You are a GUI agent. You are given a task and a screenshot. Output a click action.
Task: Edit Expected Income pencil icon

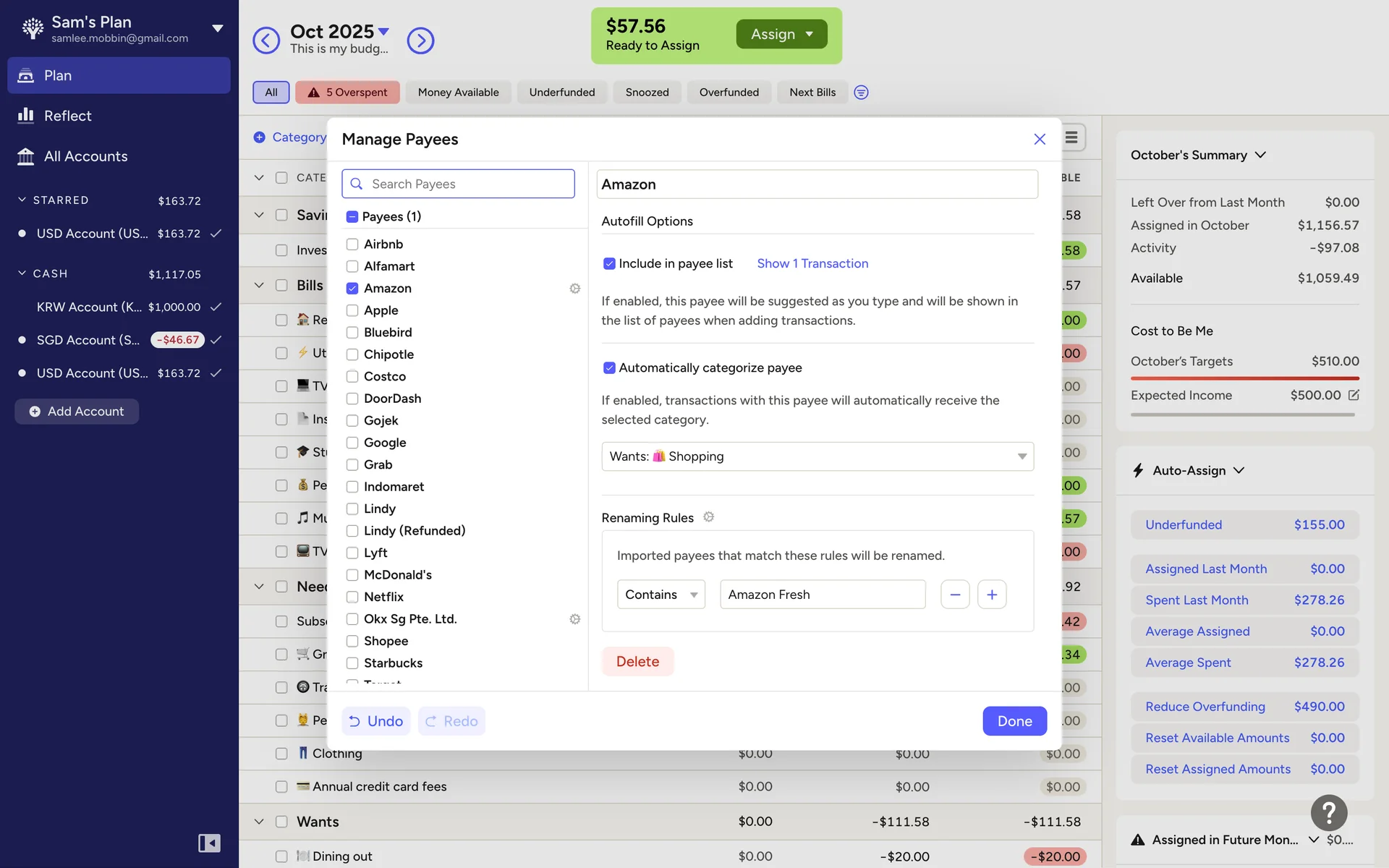coord(1354,395)
